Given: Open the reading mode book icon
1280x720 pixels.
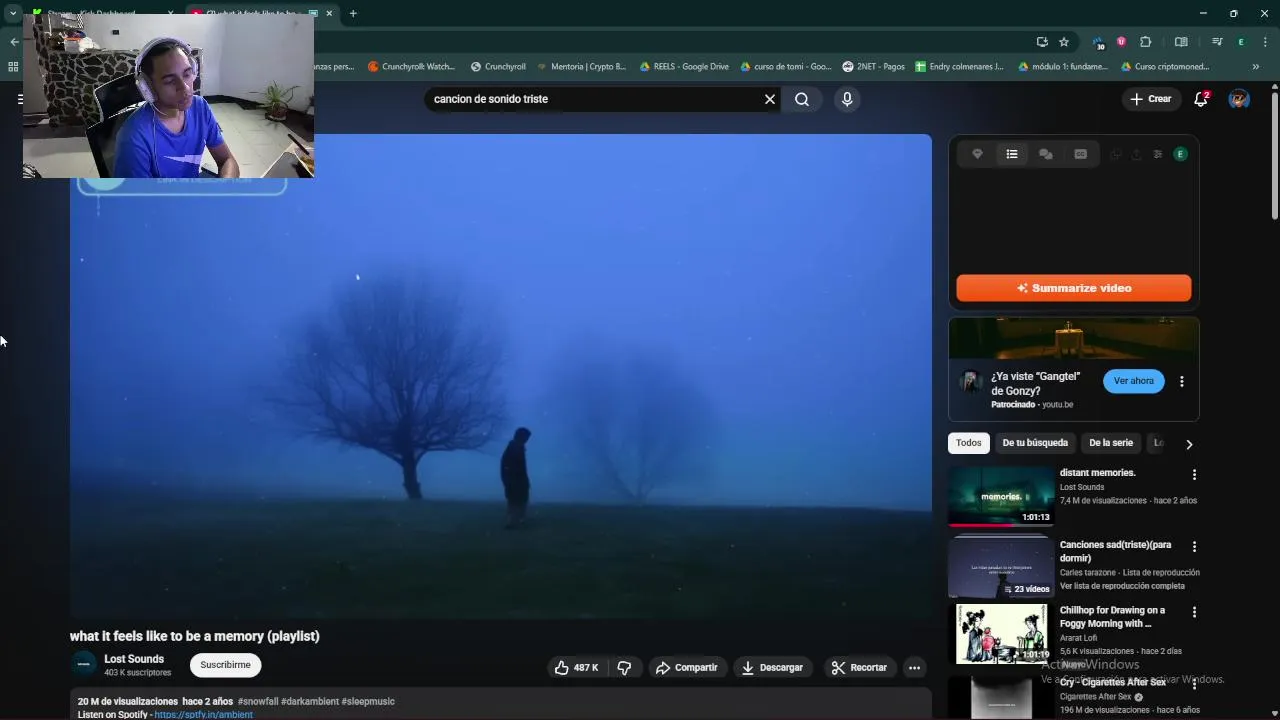Looking at the screenshot, I should (1181, 42).
